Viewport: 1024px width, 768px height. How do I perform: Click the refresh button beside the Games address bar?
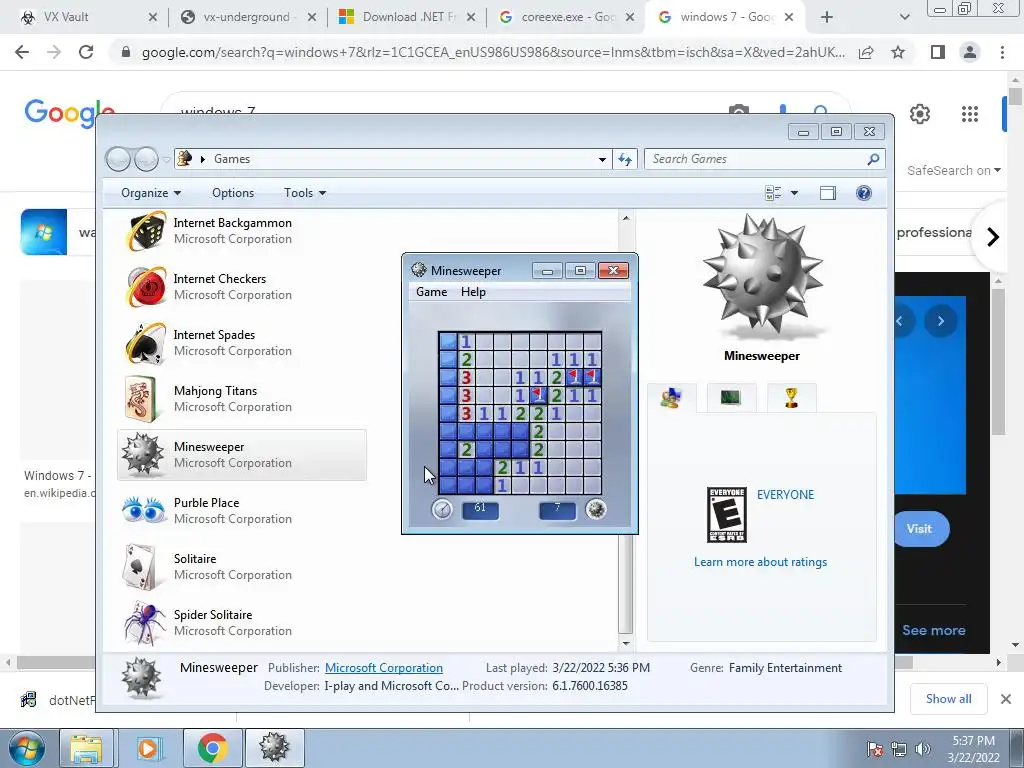625,159
